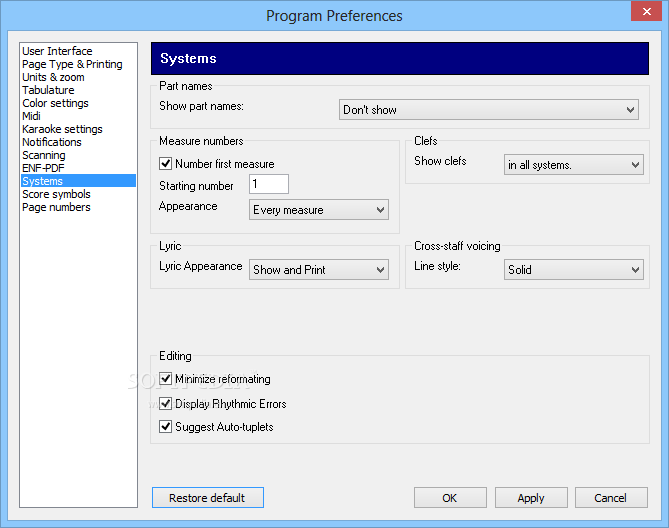Screen dimensions: 669x528
Task: Go to Karaoke settings category
Action: (x=62, y=129)
